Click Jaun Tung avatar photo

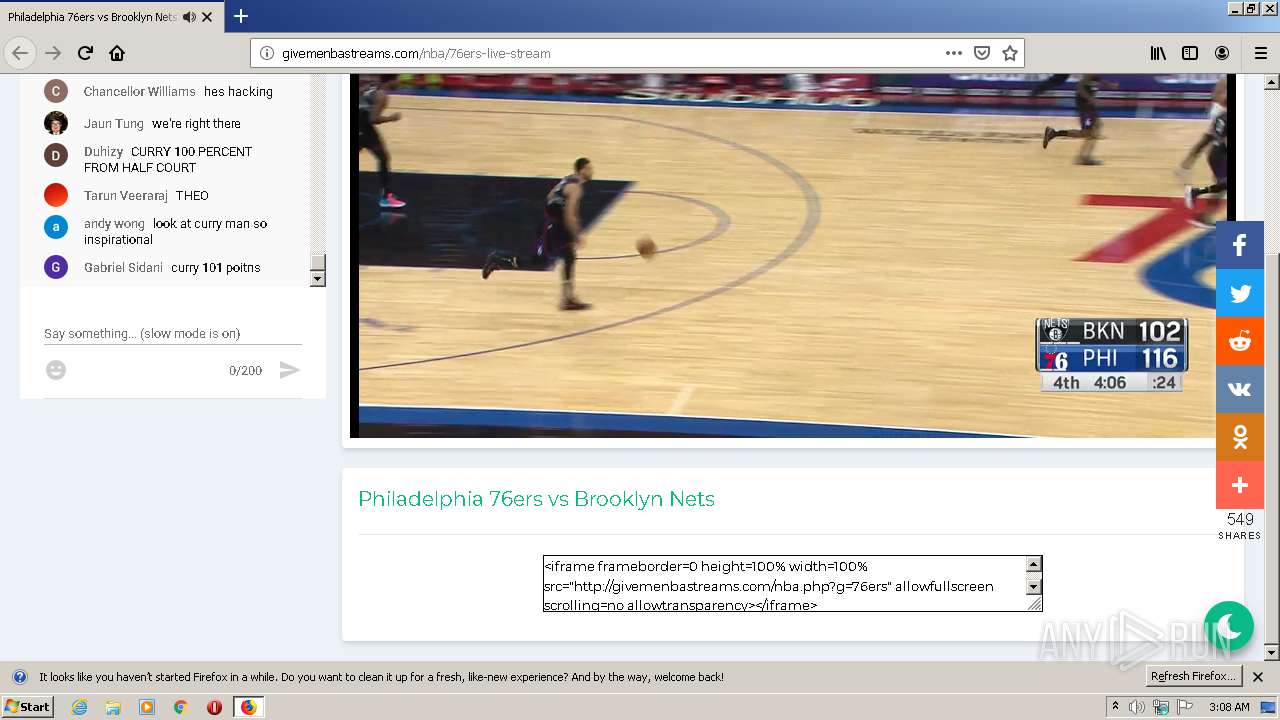(56, 123)
